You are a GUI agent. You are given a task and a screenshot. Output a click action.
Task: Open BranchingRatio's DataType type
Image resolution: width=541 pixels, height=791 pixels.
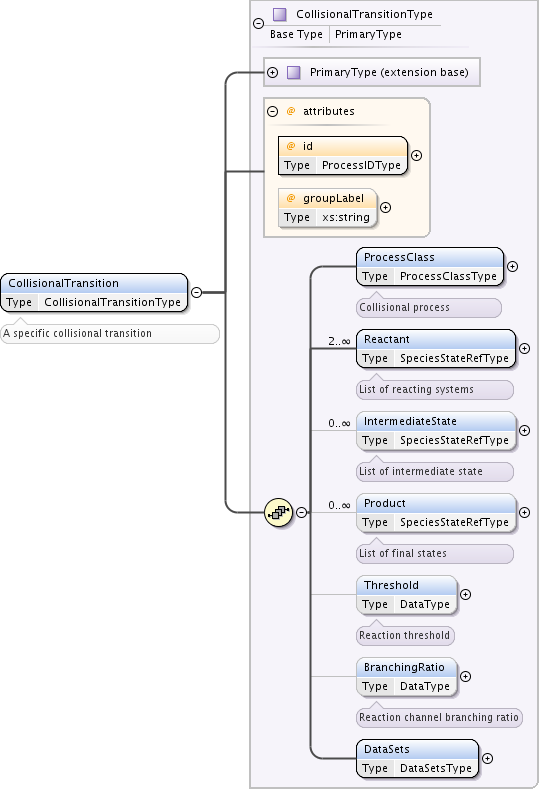point(424,686)
